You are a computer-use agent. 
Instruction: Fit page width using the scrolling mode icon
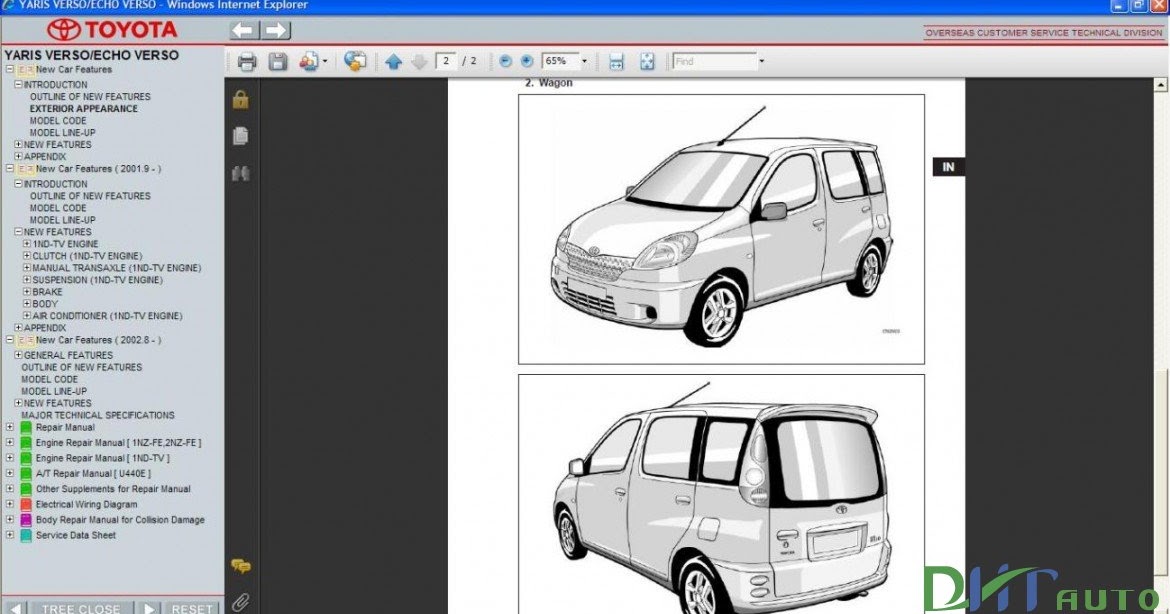616,62
